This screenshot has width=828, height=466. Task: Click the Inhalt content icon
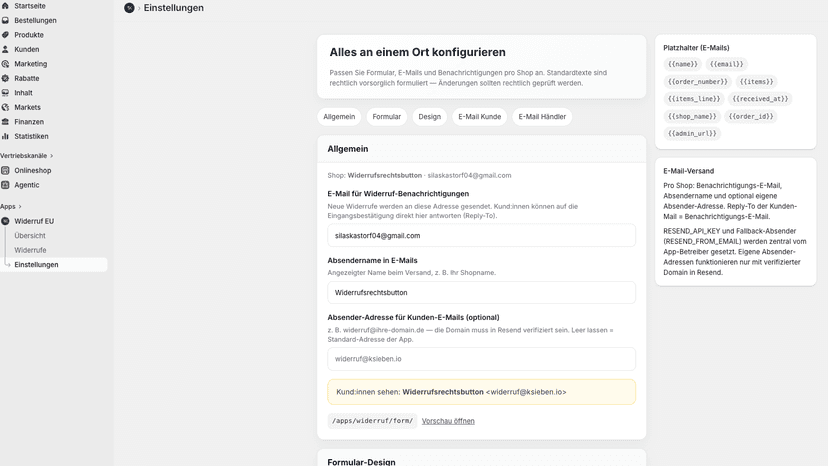click(x=5, y=92)
